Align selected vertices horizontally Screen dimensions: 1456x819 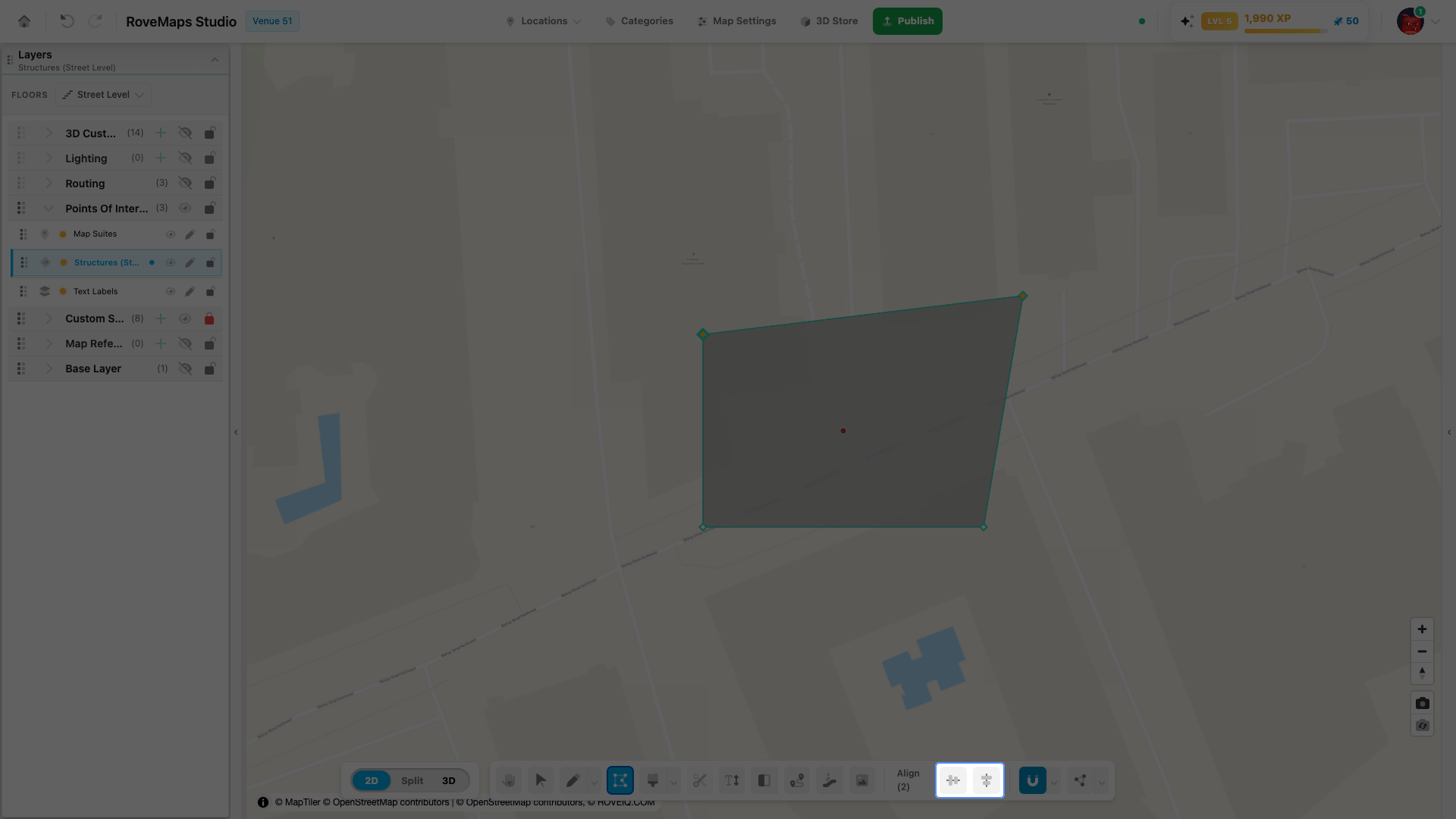[953, 780]
